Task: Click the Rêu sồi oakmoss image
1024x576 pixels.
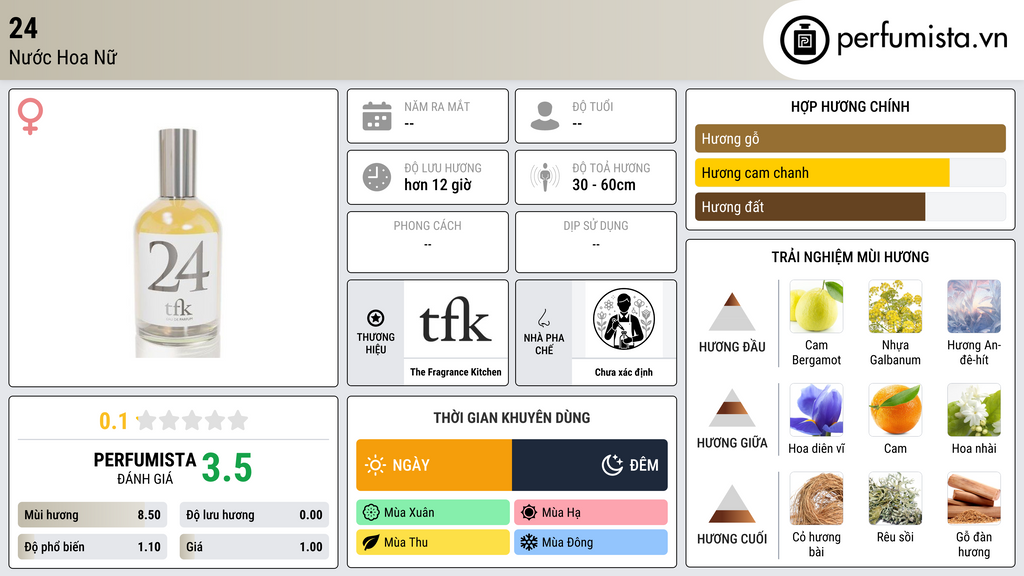Action: coord(895,498)
